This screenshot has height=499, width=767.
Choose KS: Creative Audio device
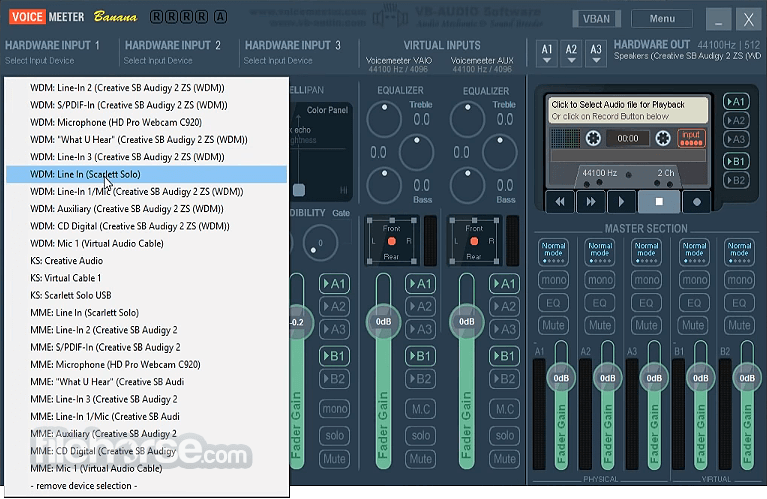pos(146,261)
